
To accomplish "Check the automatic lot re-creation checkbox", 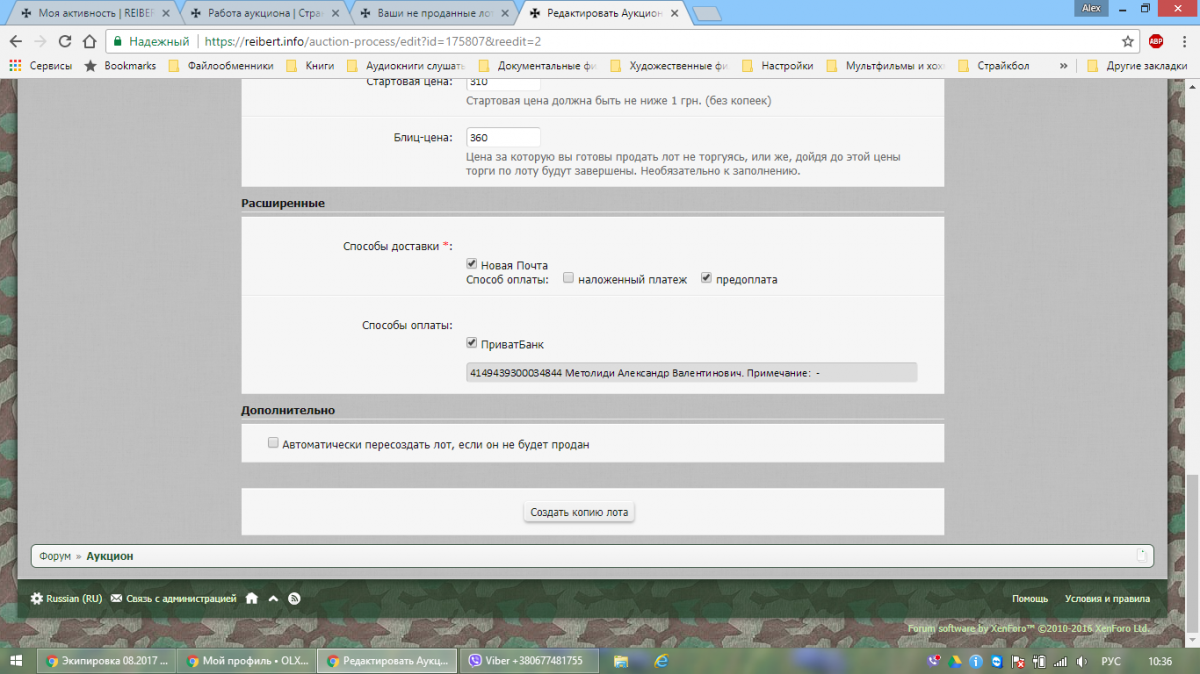I will click(273, 443).
